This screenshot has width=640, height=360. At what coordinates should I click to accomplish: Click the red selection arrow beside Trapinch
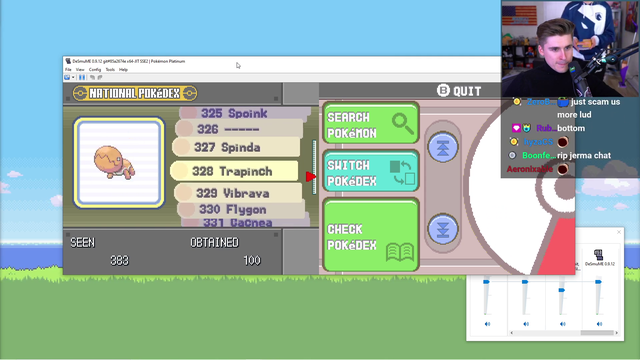point(311,176)
